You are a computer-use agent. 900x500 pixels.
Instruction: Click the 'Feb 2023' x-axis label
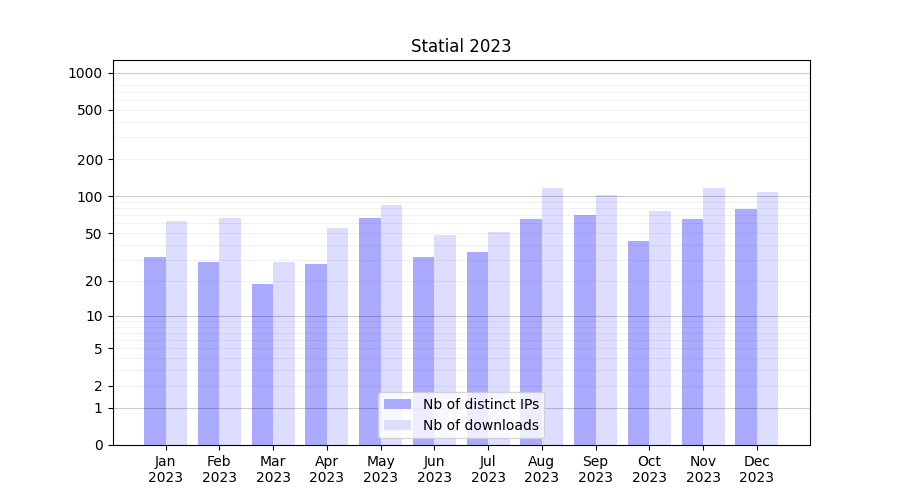[219, 469]
